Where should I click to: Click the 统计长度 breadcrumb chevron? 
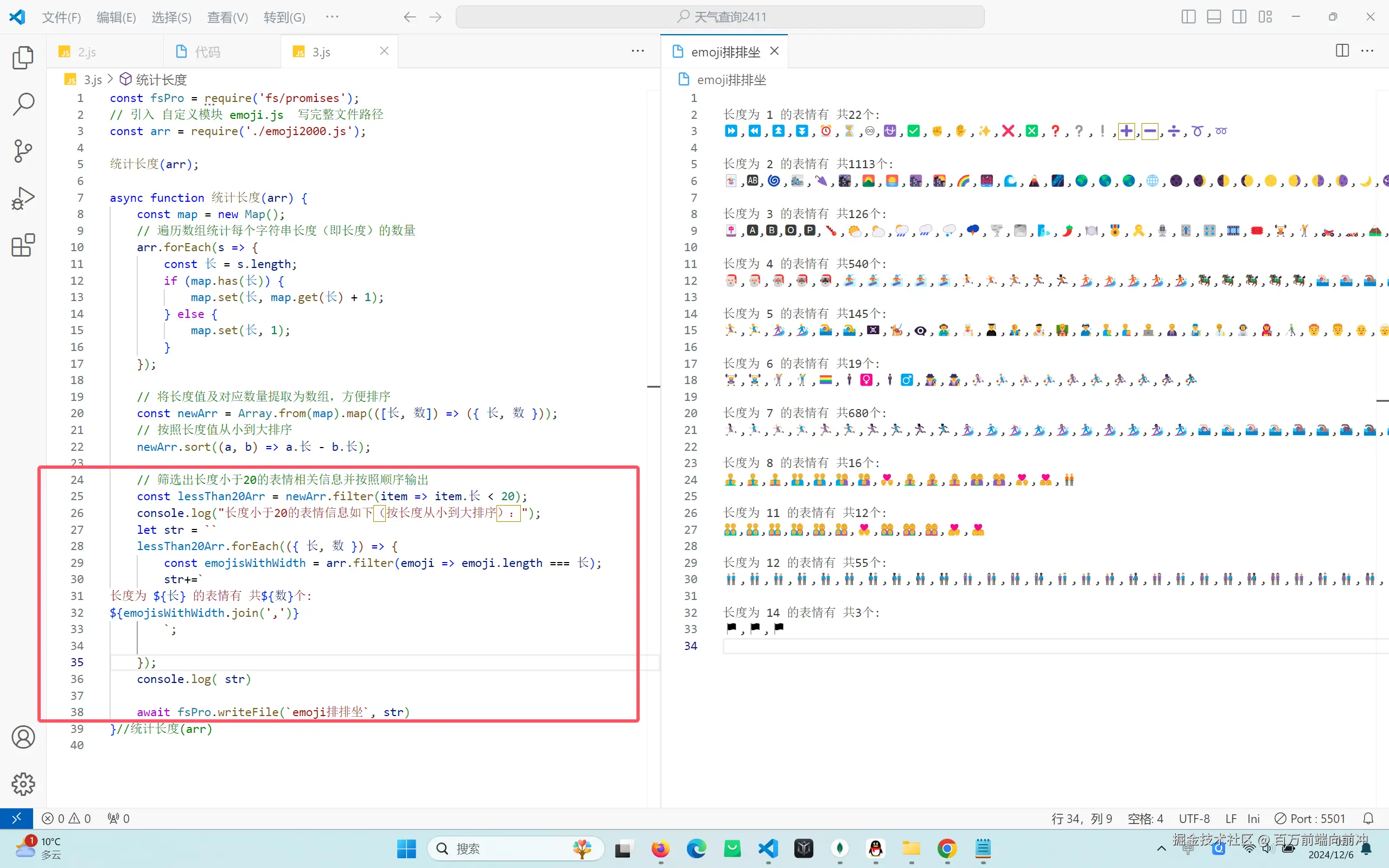[110, 79]
